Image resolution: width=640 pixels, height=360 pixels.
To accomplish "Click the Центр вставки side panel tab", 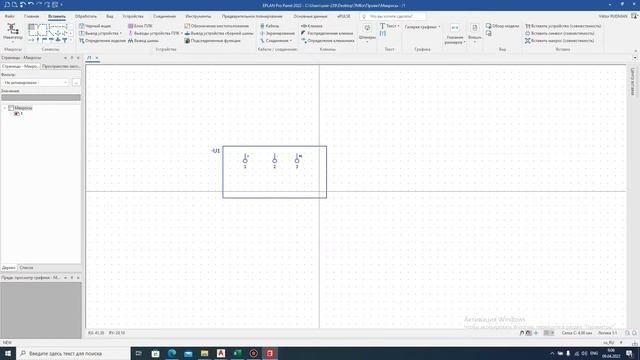I will tap(633, 82).
